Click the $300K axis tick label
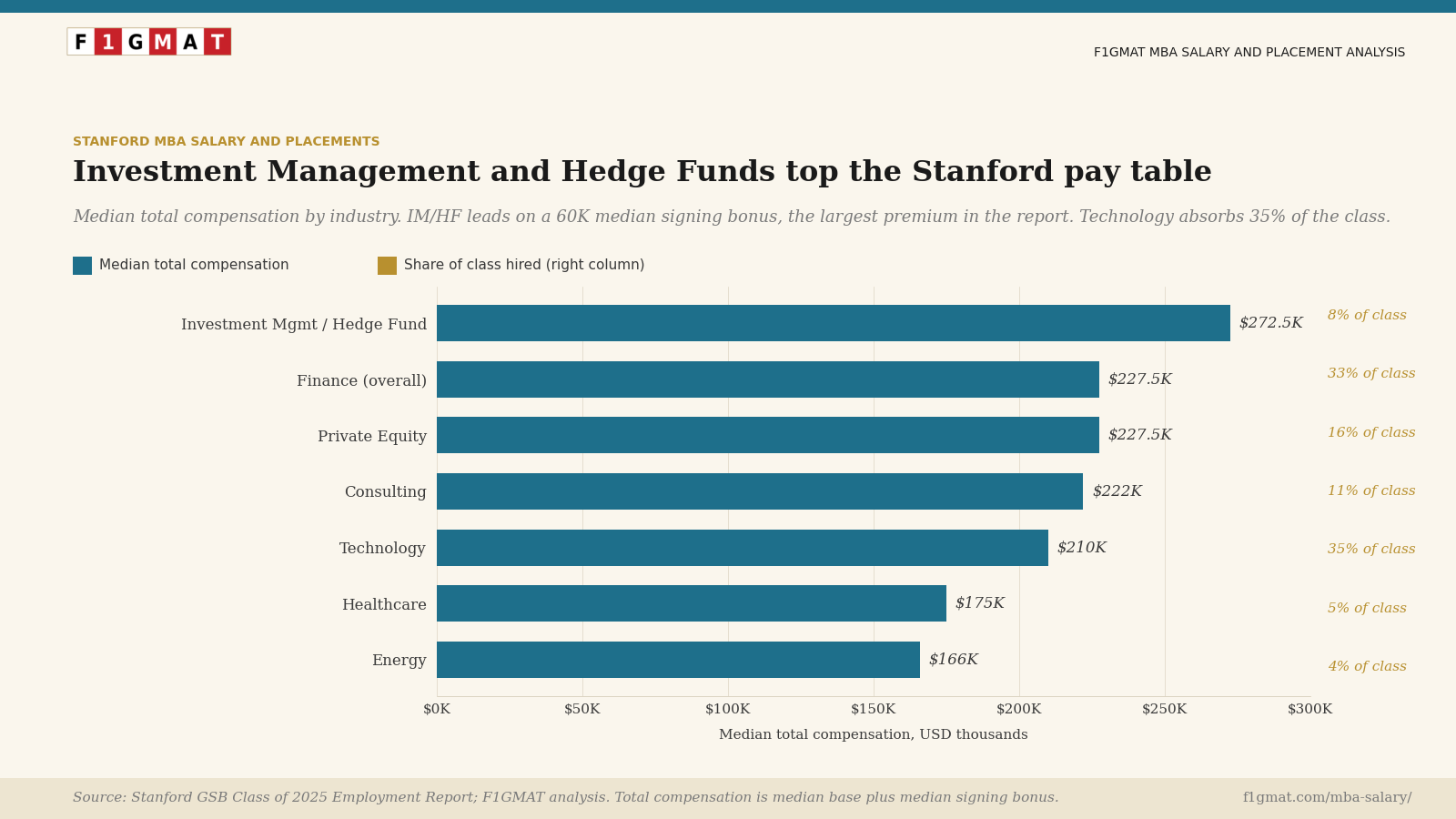Viewport: 1456px width, 819px height. (x=1310, y=710)
